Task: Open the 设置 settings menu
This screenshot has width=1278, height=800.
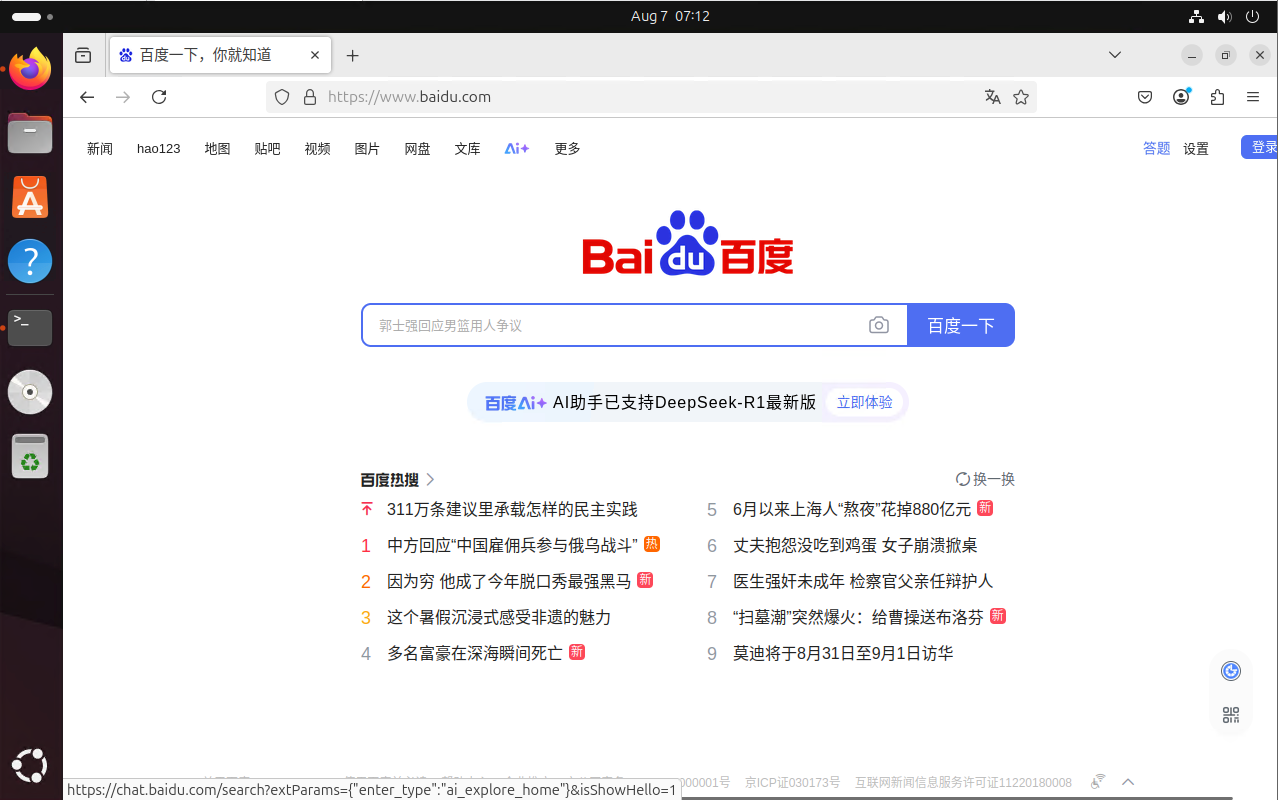Action: coord(1196,149)
